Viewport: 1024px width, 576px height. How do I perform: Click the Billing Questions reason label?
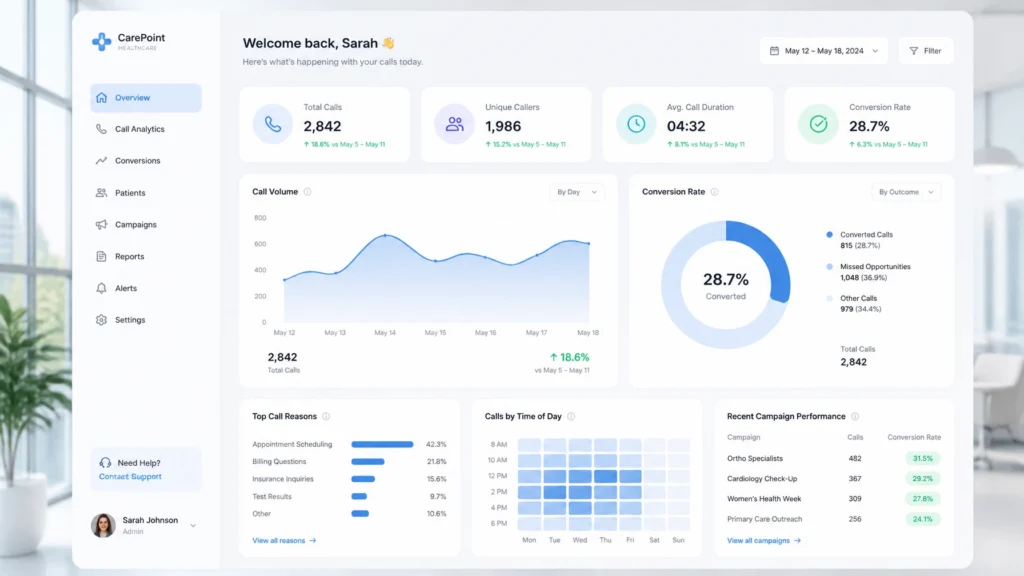tap(279, 462)
